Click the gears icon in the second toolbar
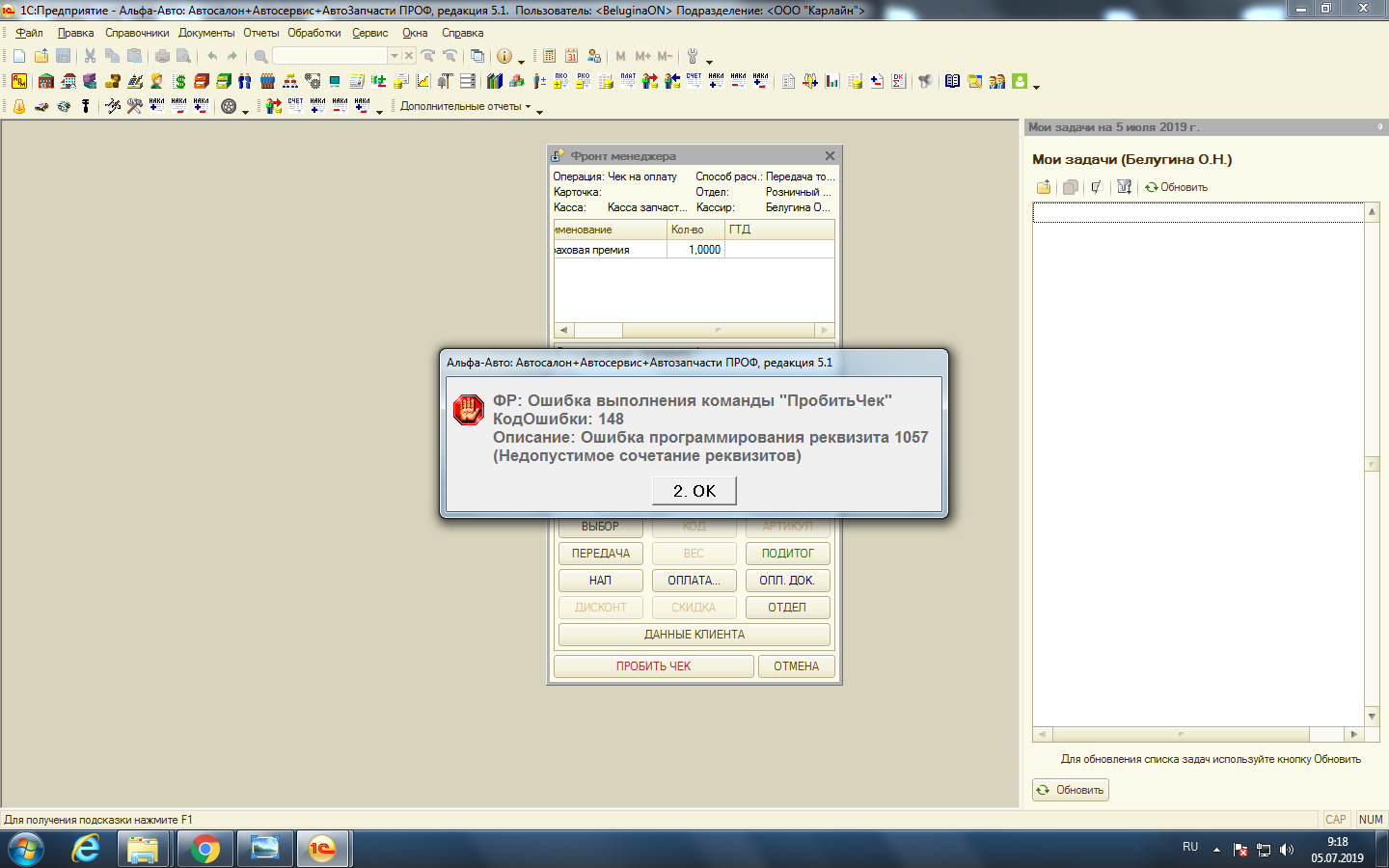 313,81
